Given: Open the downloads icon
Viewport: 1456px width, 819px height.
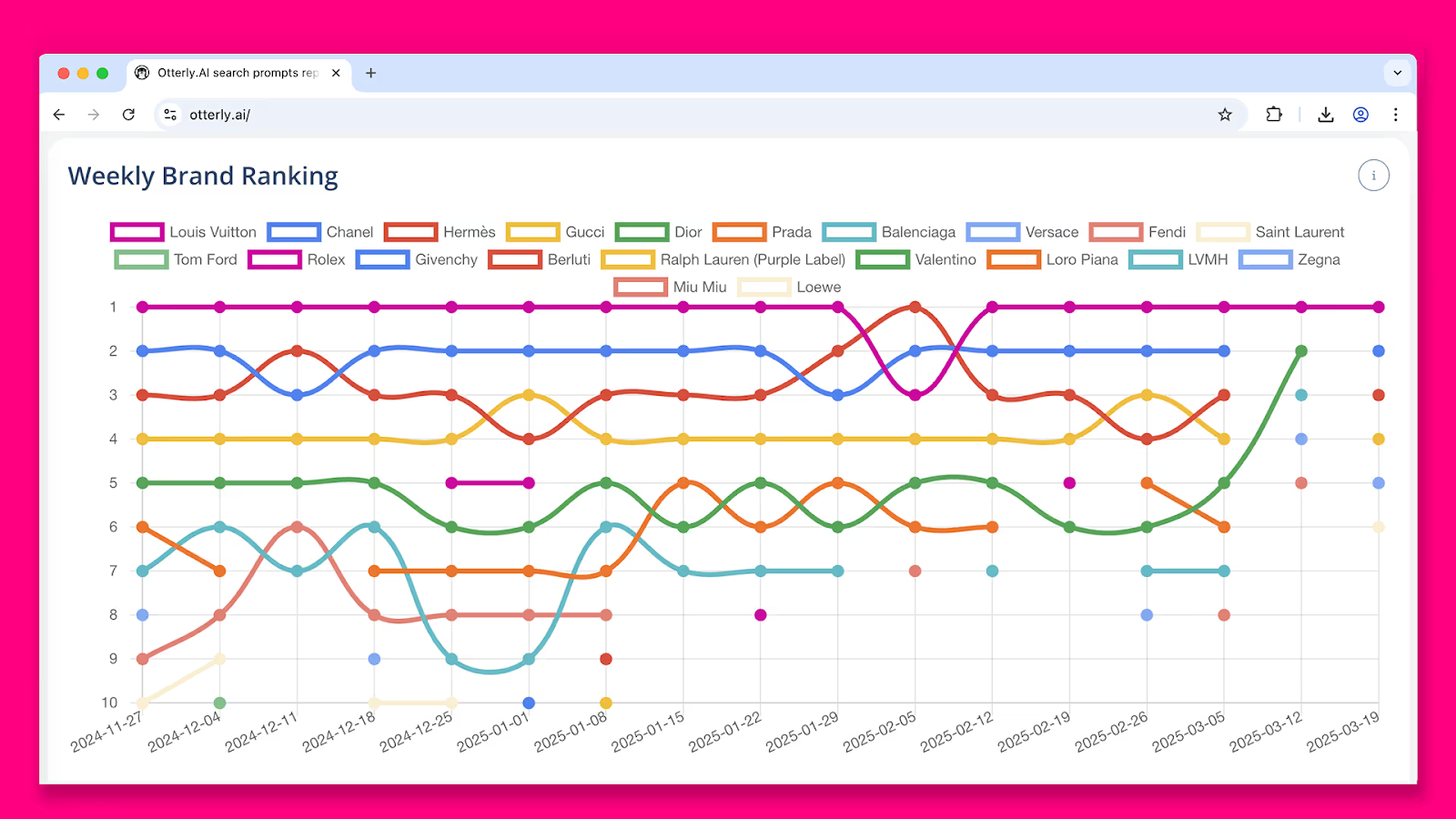Looking at the screenshot, I should click(1326, 115).
